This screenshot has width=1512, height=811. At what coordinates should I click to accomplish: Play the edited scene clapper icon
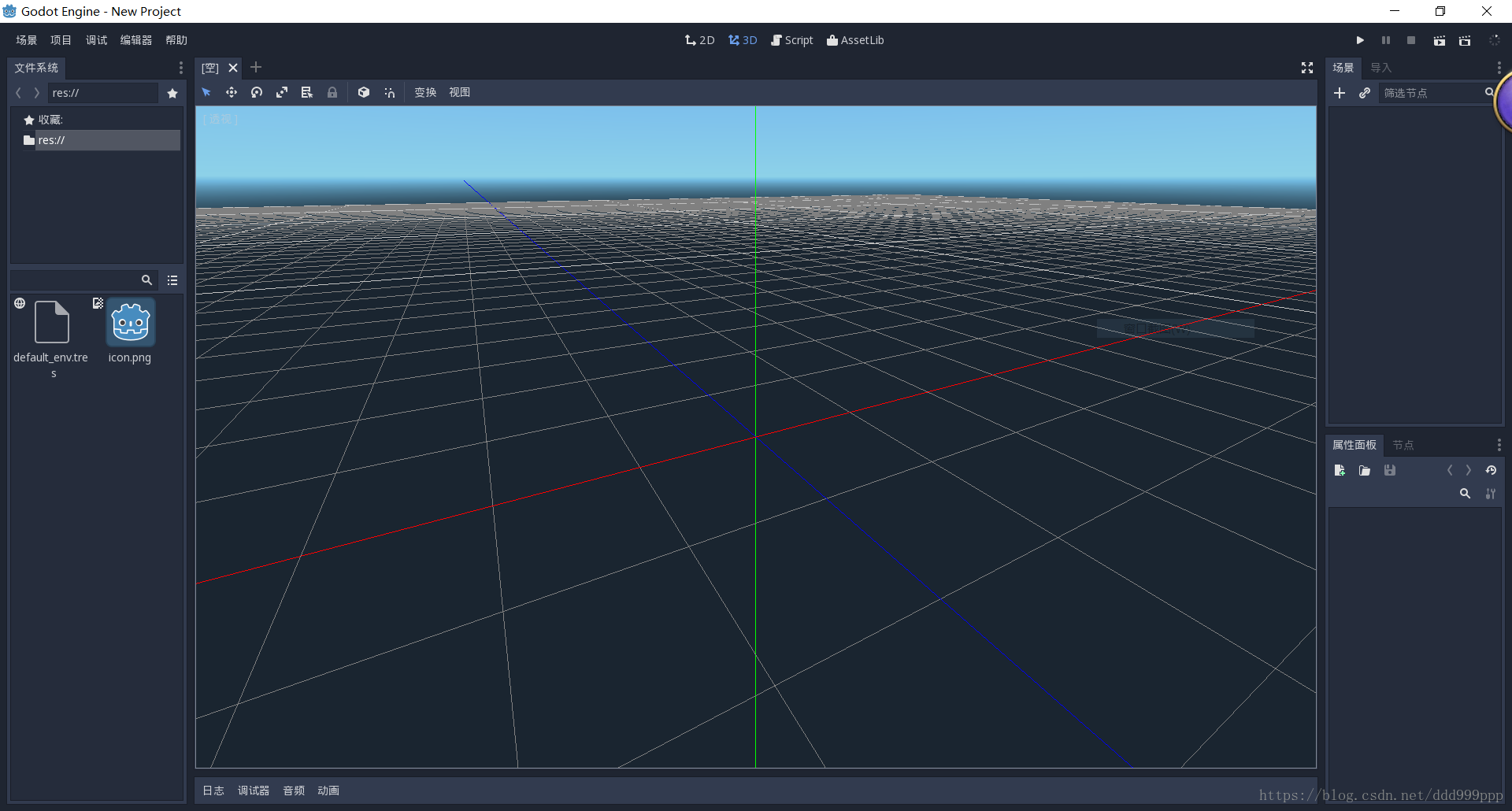(x=1440, y=40)
